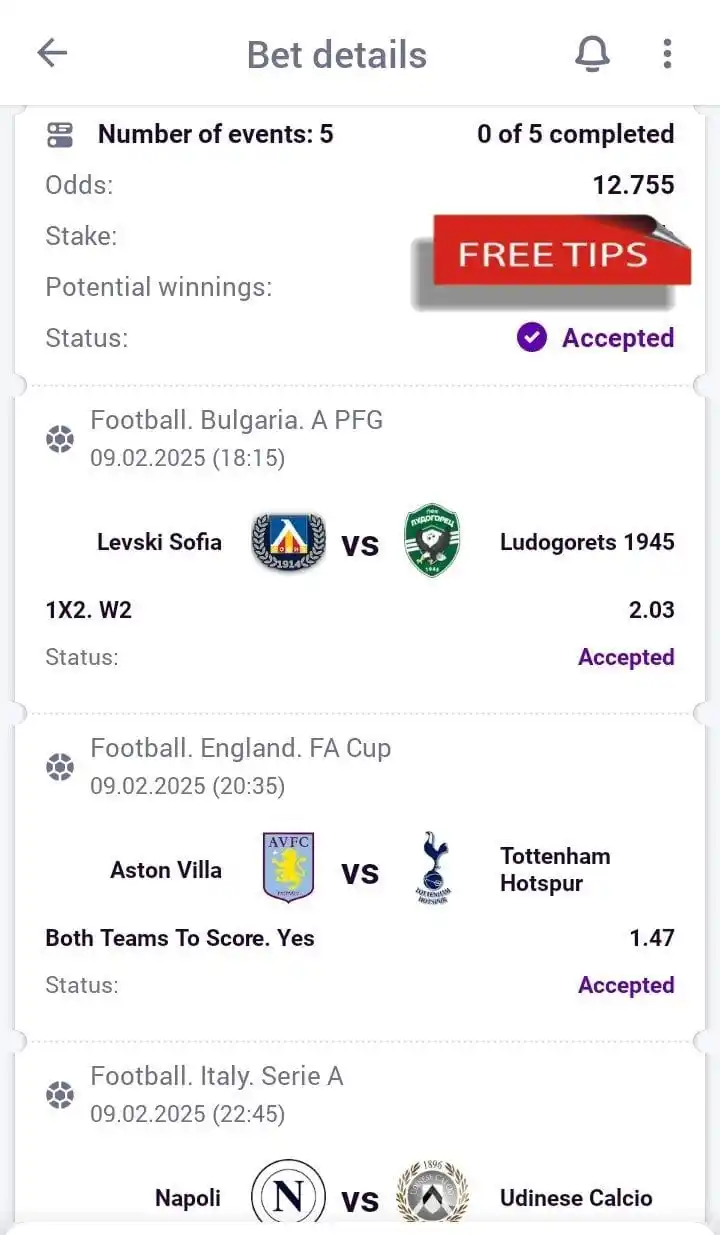Click the Napoli club logo
720x1235 pixels.
pos(288,1193)
